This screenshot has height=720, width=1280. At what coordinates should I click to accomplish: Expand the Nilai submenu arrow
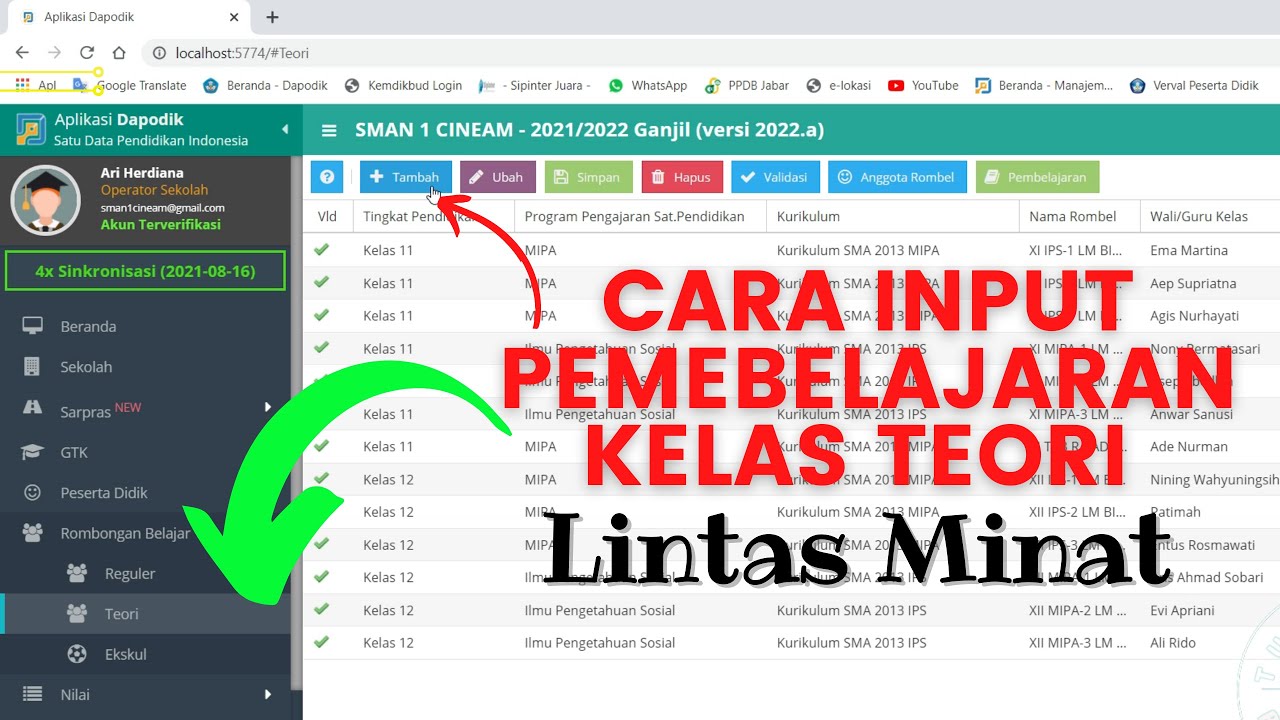tap(268, 694)
